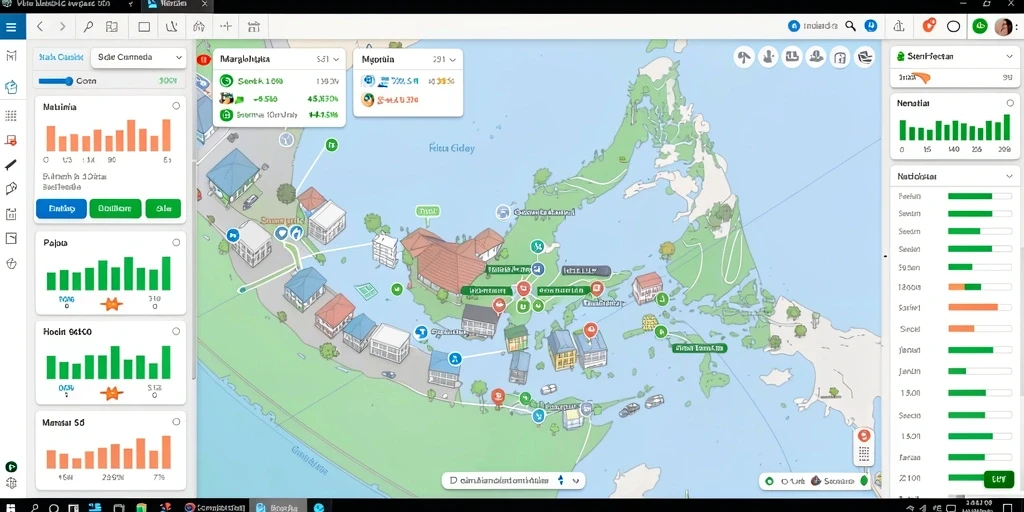Select the radio circle on the Pajota chart card
The width and height of the screenshot is (1024, 512).
coord(176,242)
